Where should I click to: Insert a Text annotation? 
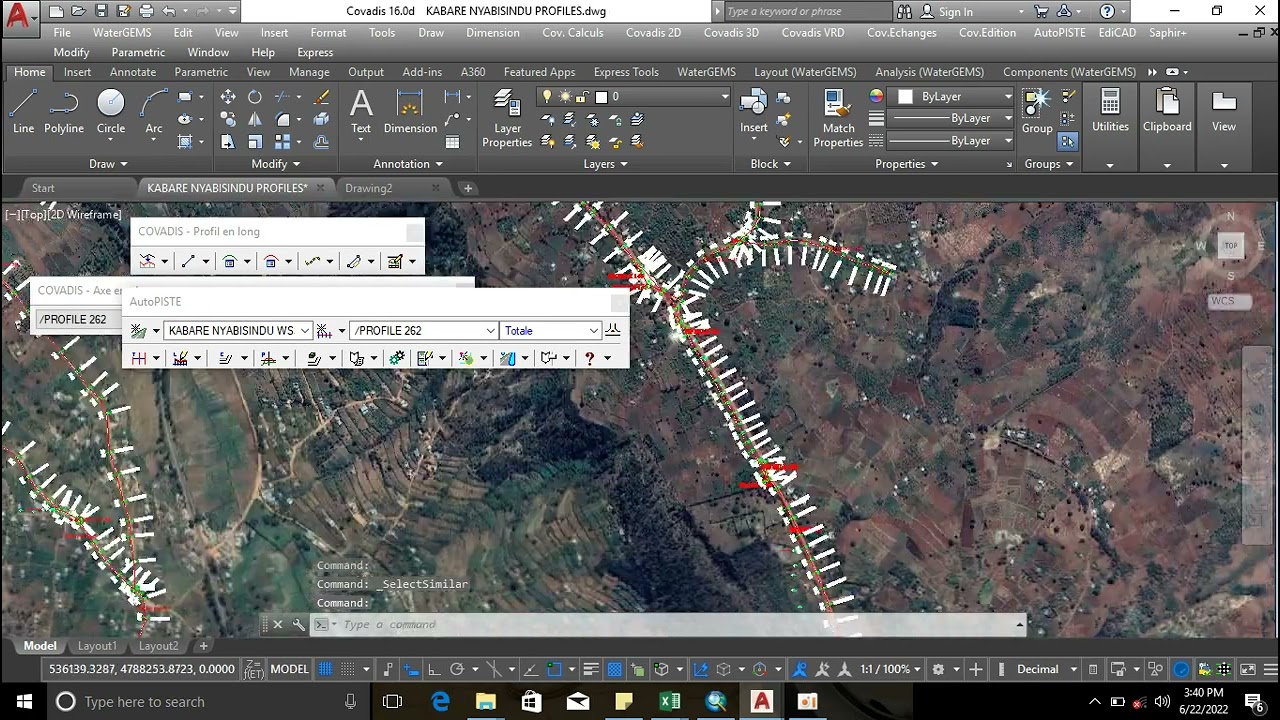pyautogui.click(x=361, y=112)
